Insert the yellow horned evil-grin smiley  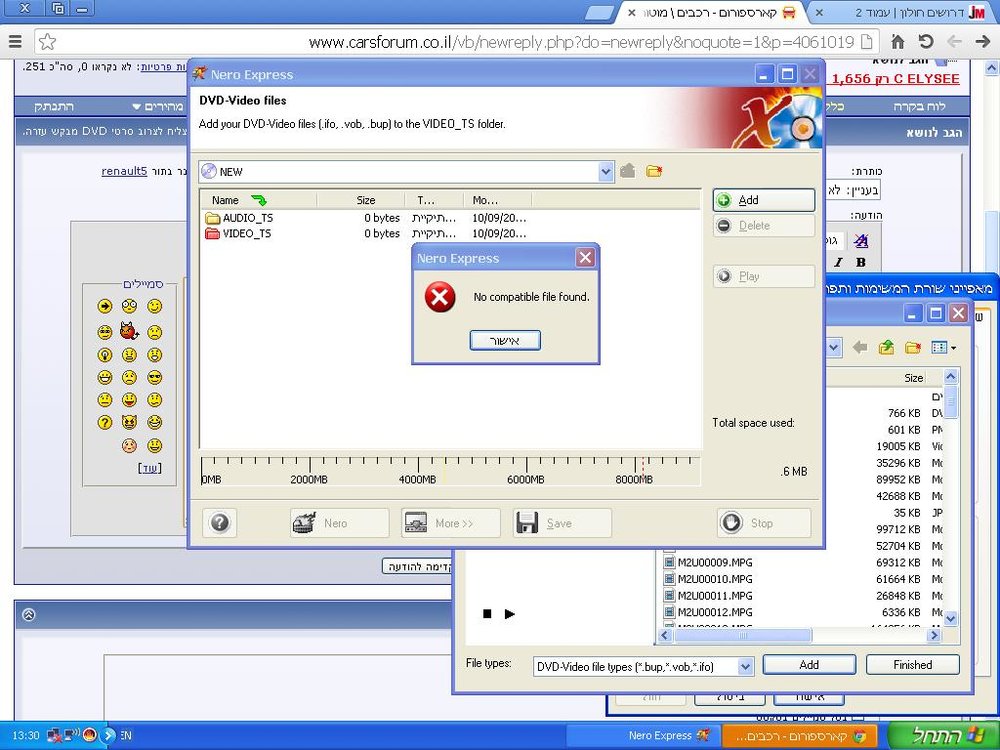pos(129,422)
